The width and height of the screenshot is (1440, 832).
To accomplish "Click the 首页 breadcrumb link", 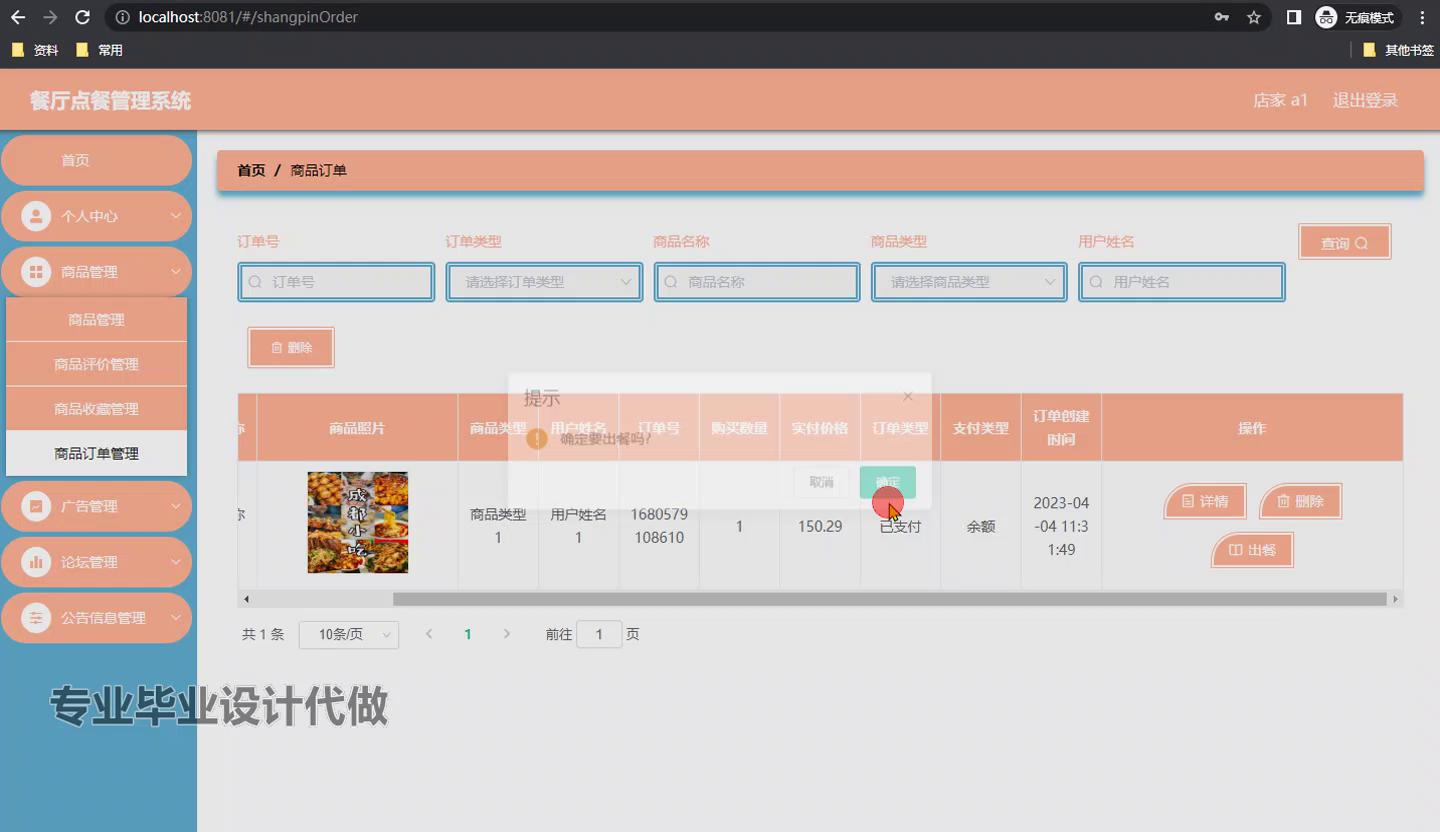I will click(x=251, y=170).
